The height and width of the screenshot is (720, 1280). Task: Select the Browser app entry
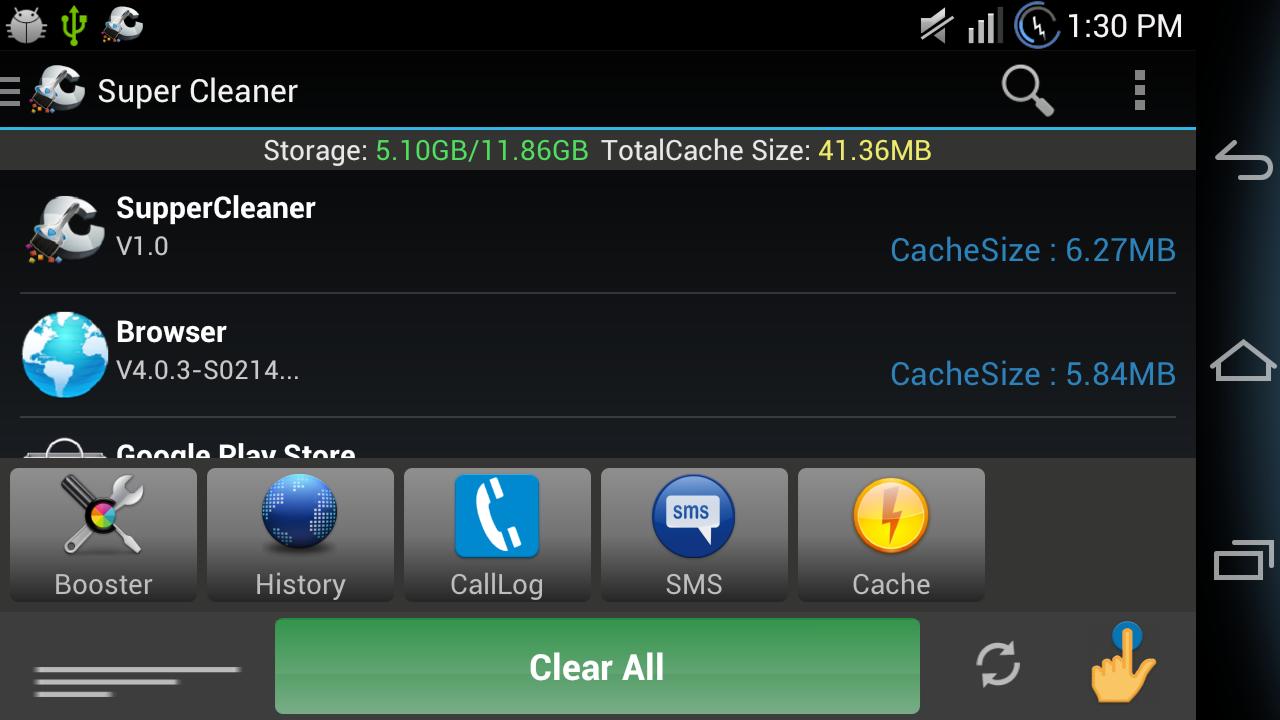(x=598, y=355)
